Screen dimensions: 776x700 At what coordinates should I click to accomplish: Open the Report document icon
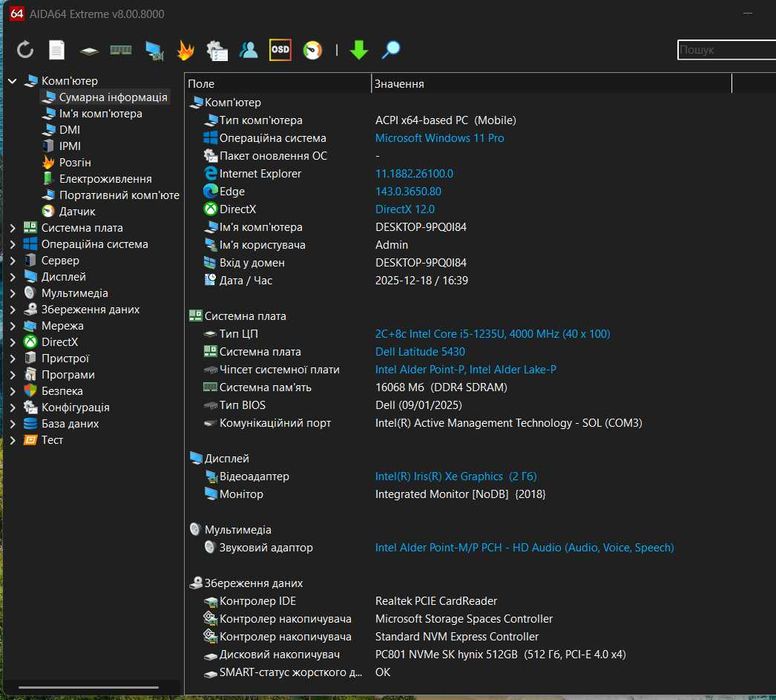(57, 49)
